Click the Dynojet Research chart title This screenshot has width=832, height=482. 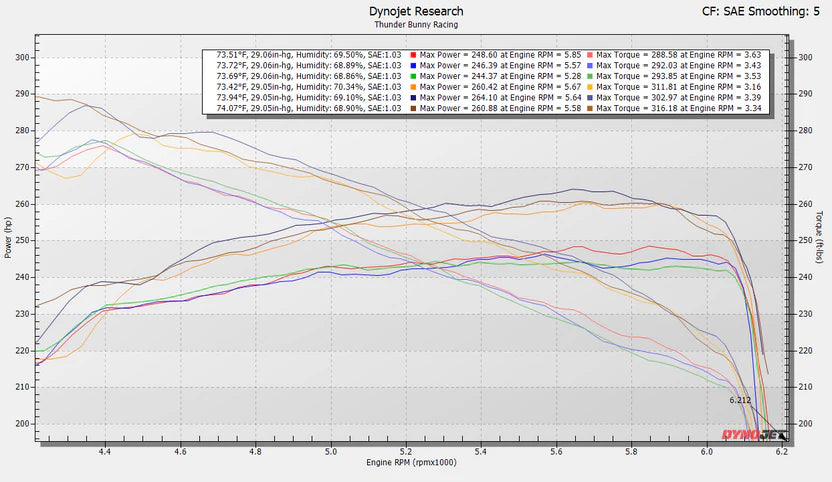(415, 11)
